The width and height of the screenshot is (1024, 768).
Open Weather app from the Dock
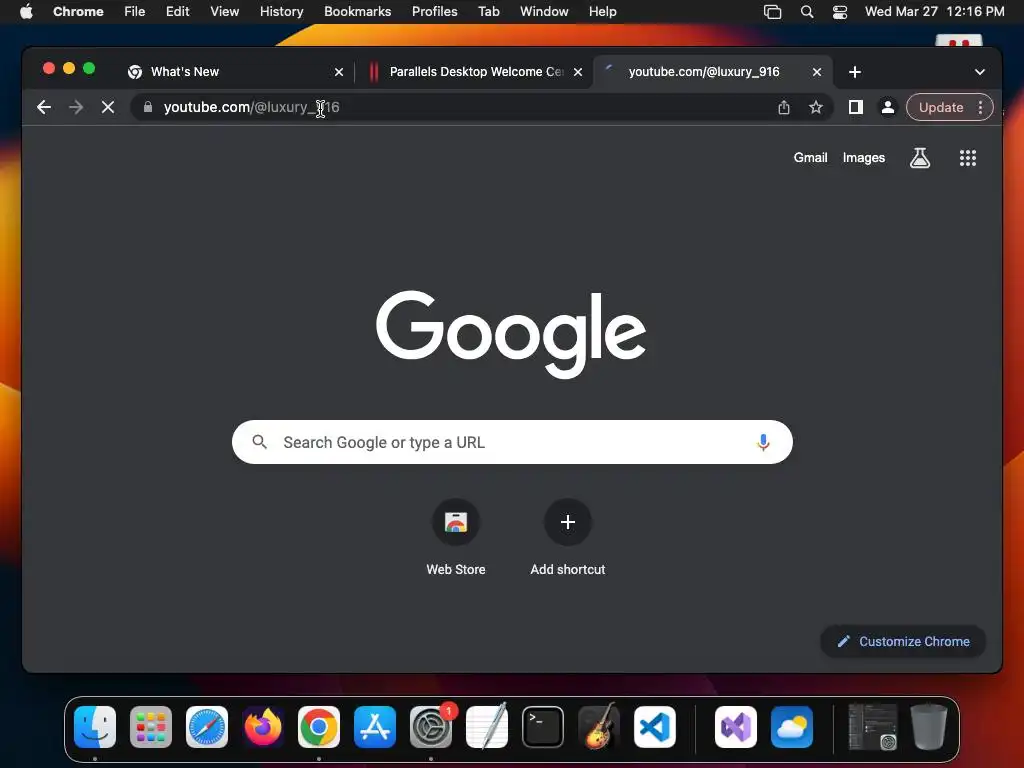(792, 727)
